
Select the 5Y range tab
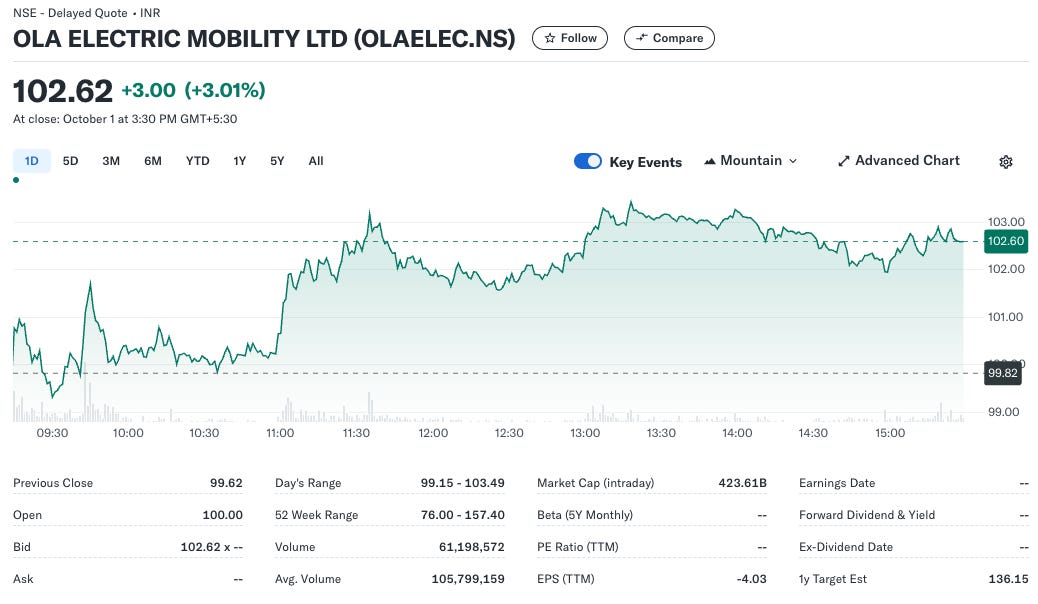pyautogui.click(x=277, y=161)
